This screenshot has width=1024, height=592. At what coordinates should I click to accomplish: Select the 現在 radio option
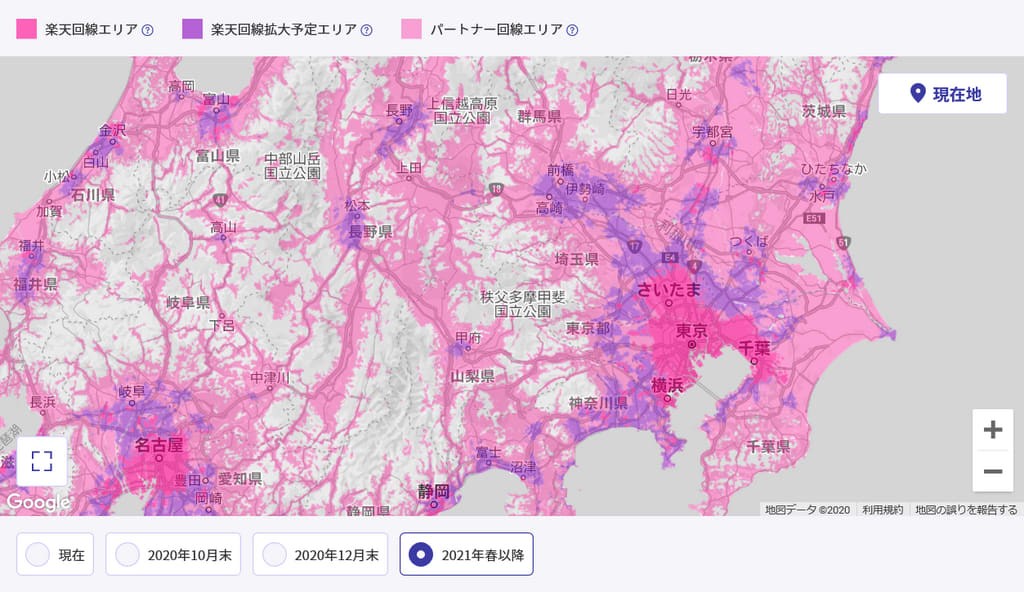coord(55,554)
